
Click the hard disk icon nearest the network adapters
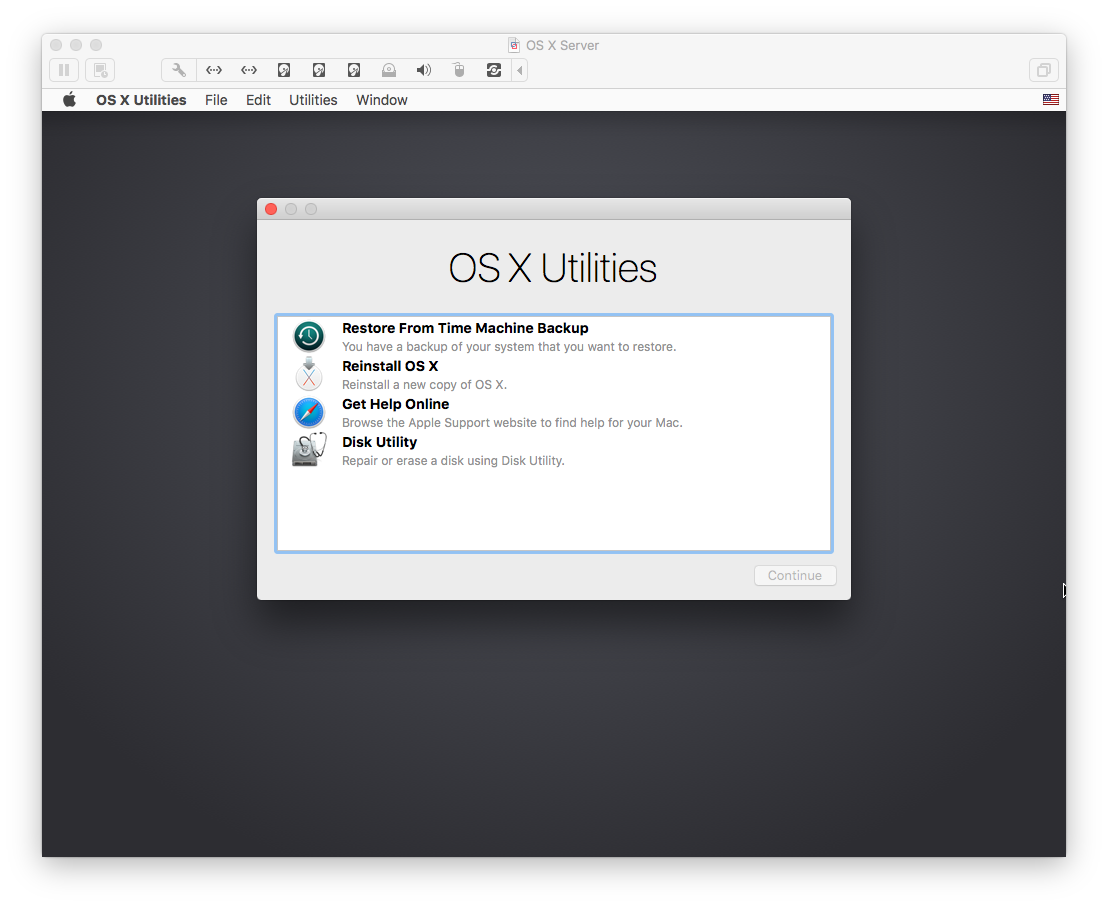coord(284,70)
